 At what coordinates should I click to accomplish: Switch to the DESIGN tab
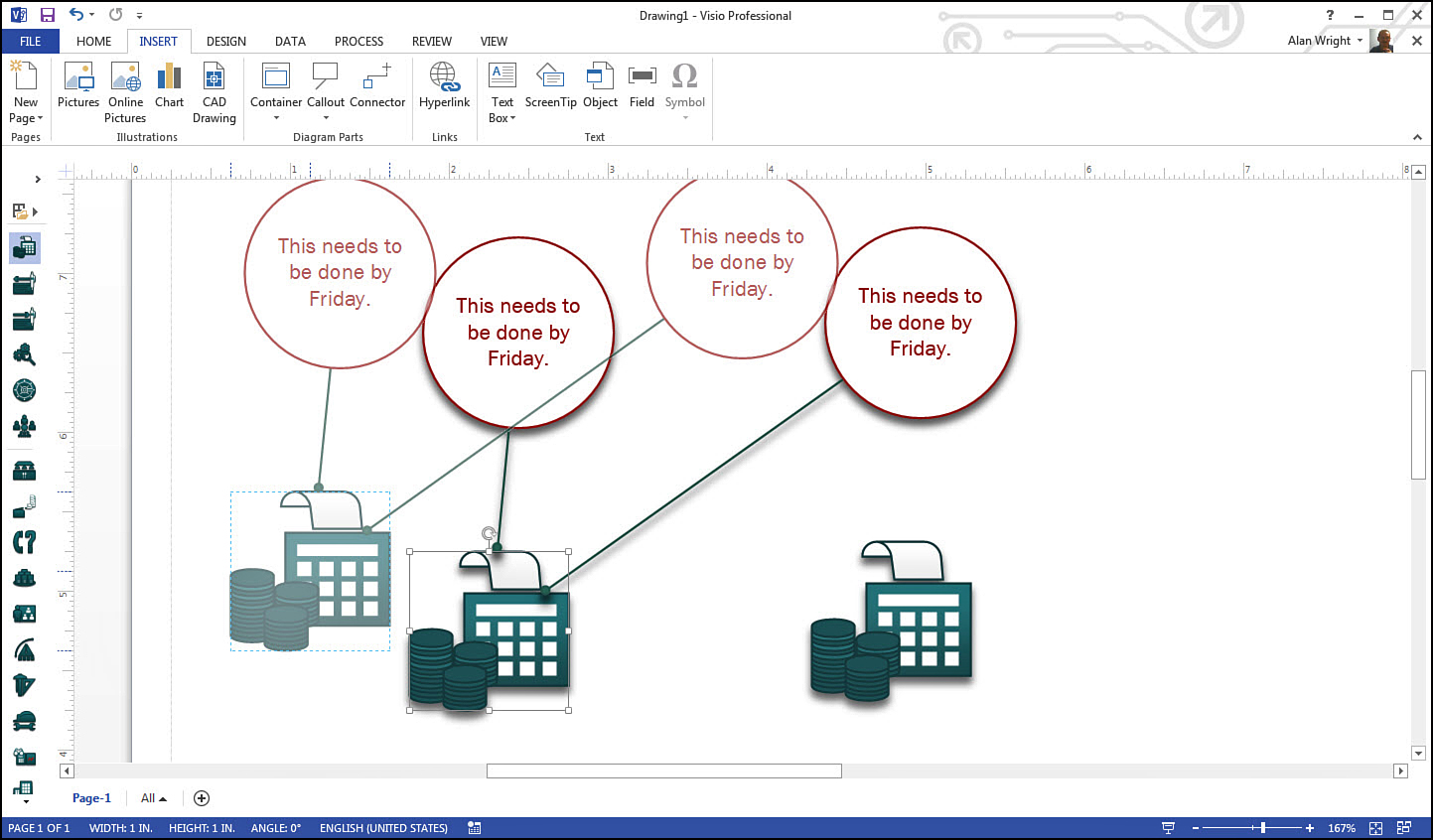[x=226, y=41]
